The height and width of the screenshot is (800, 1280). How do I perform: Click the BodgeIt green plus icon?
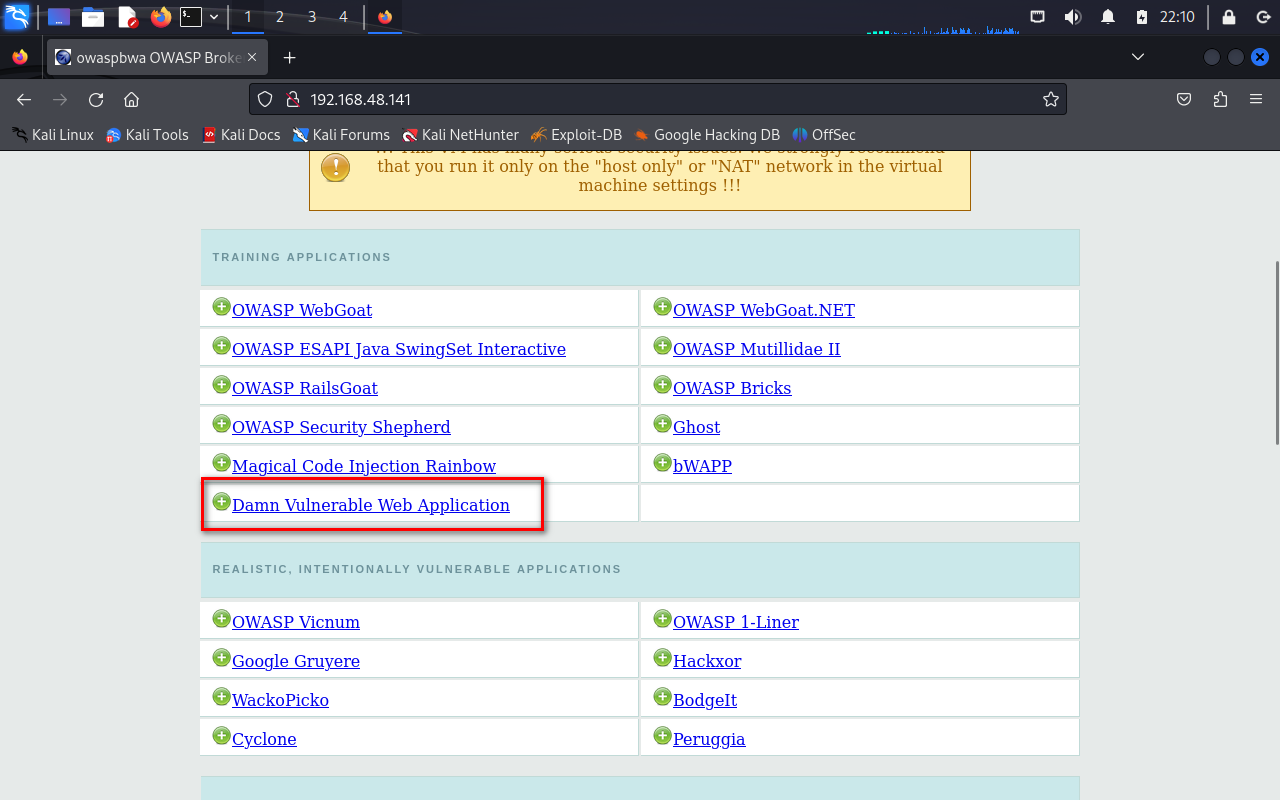click(x=662, y=697)
